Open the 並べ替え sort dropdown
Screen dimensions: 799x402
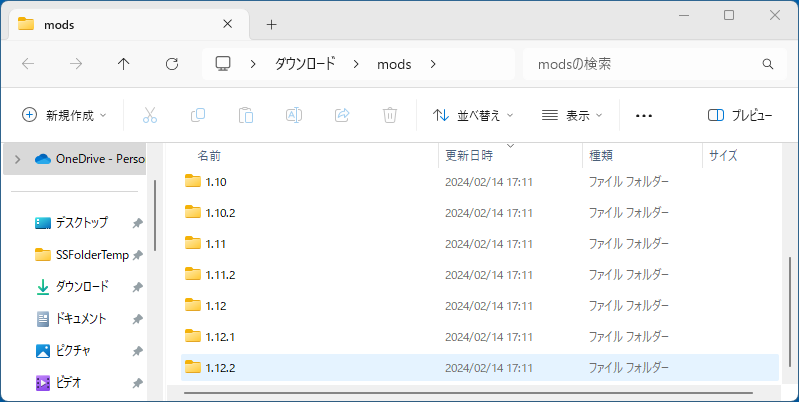point(473,115)
